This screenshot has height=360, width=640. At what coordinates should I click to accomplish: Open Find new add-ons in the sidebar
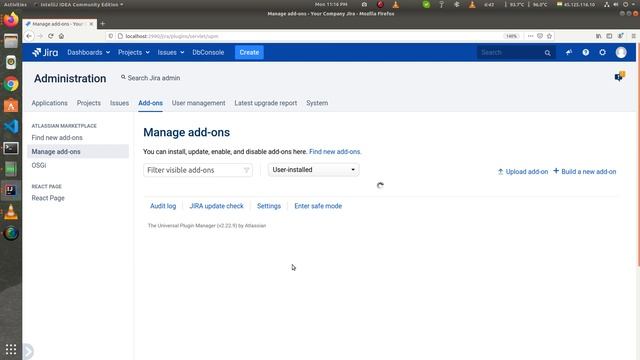click(x=57, y=138)
